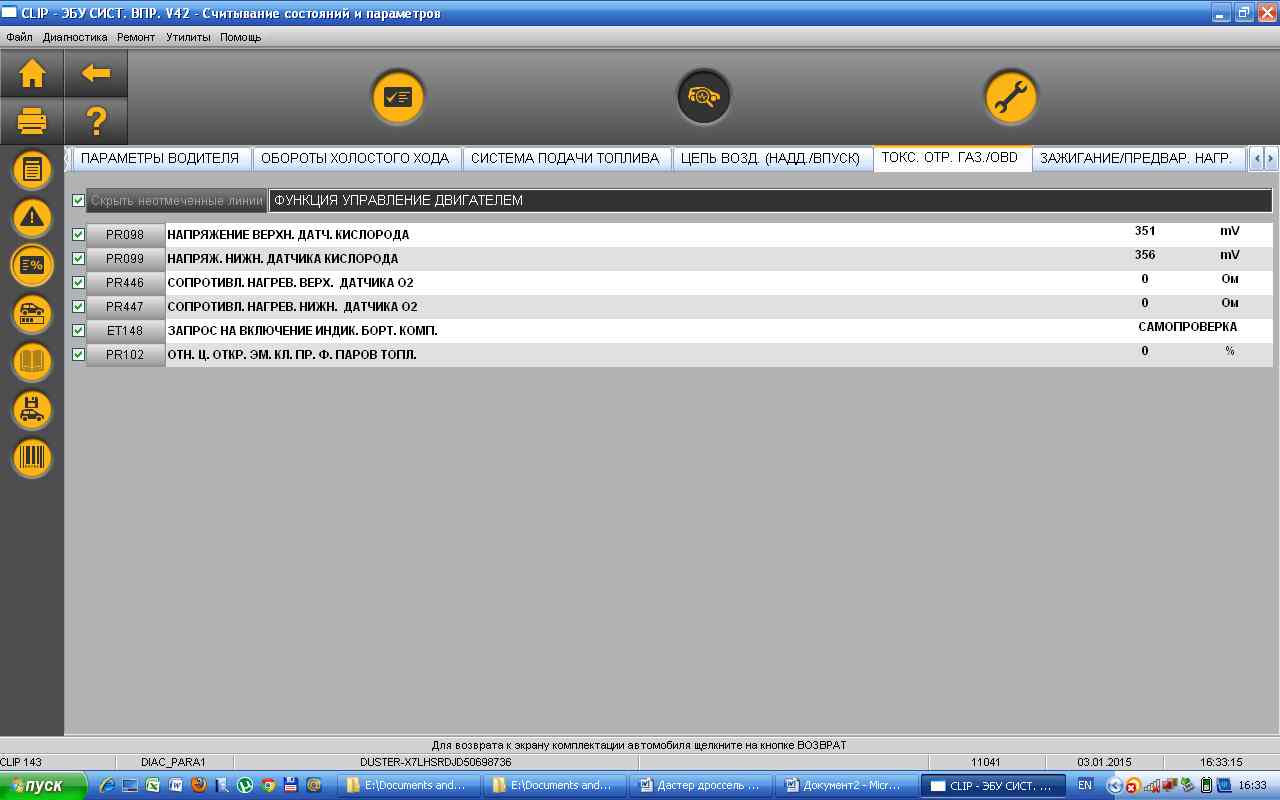Click the back arrow button

96,74
